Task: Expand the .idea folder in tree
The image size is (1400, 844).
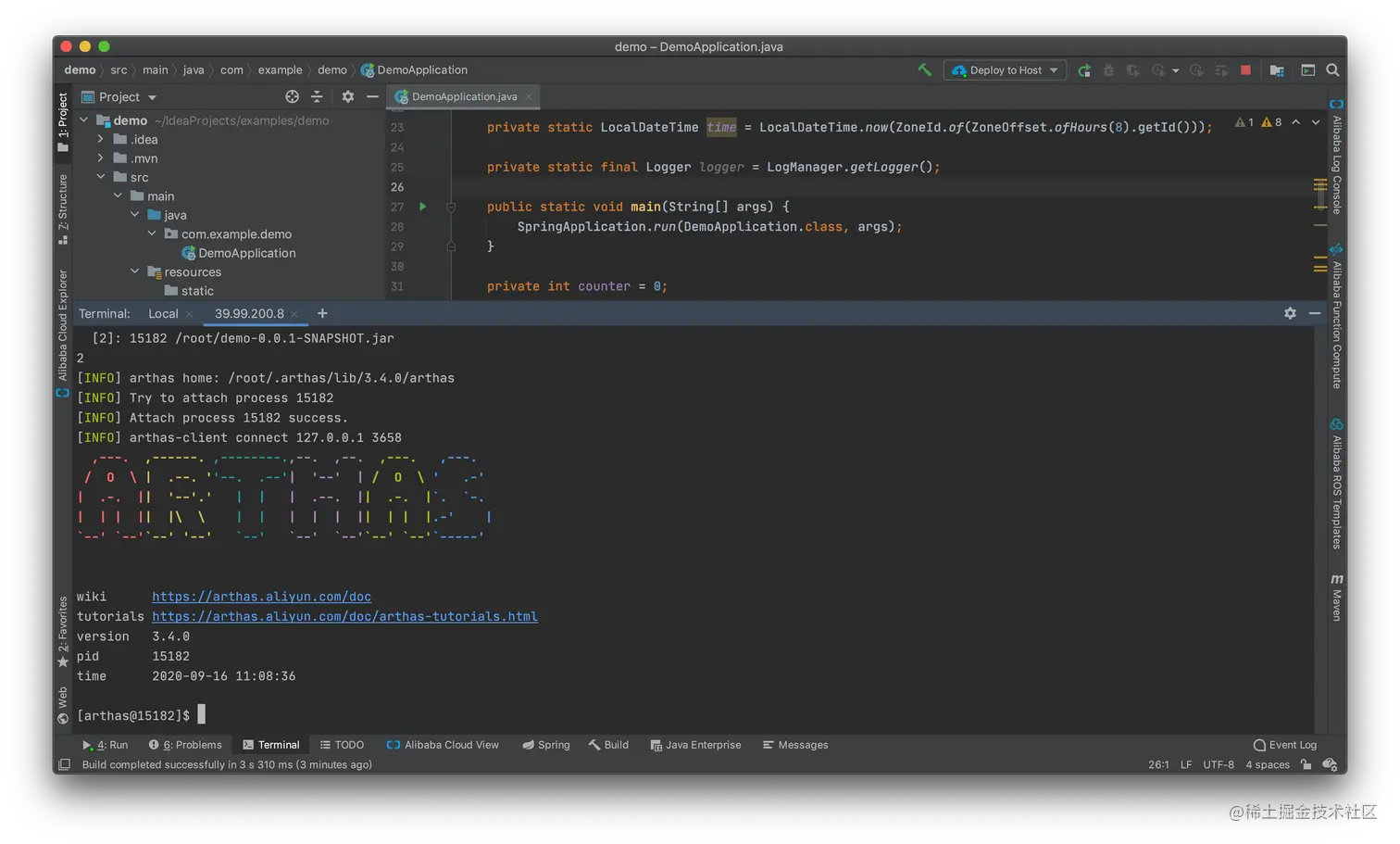Action: pyautogui.click(x=100, y=139)
